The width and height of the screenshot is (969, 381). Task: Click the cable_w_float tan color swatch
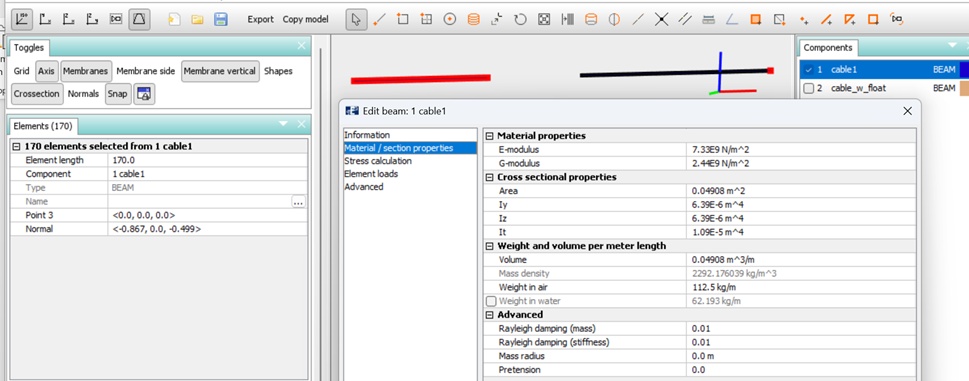(963, 88)
